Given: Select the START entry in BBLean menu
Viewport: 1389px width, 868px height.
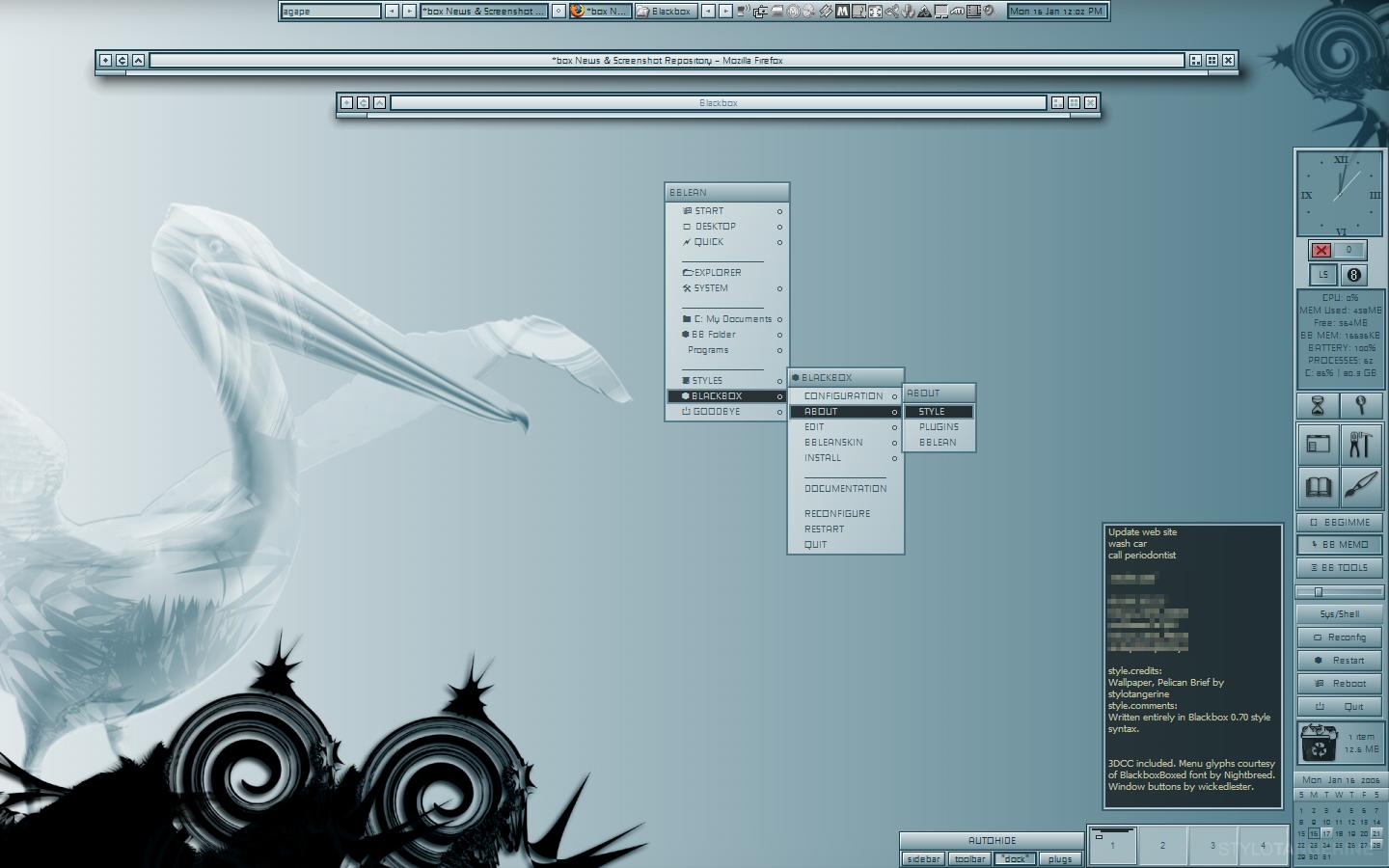Looking at the screenshot, I should click(x=727, y=210).
